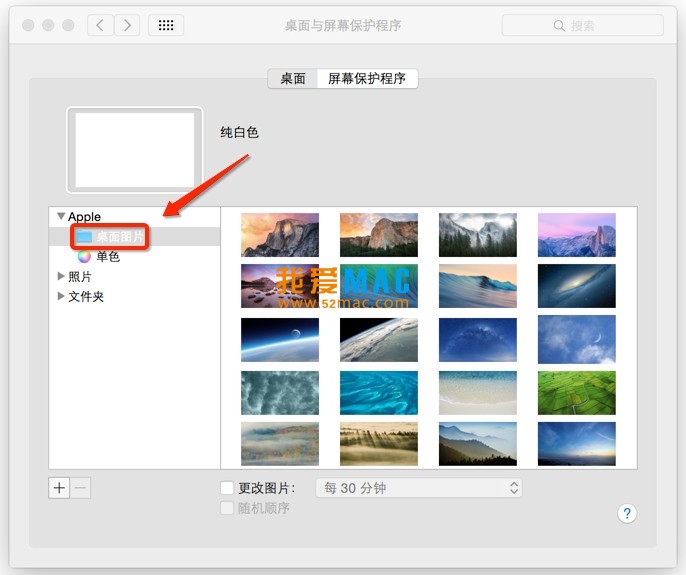The height and width of the screenshot is (575, 686).
Task: Choose the blue misty mountains wallpaper
Action: point(478,444)
